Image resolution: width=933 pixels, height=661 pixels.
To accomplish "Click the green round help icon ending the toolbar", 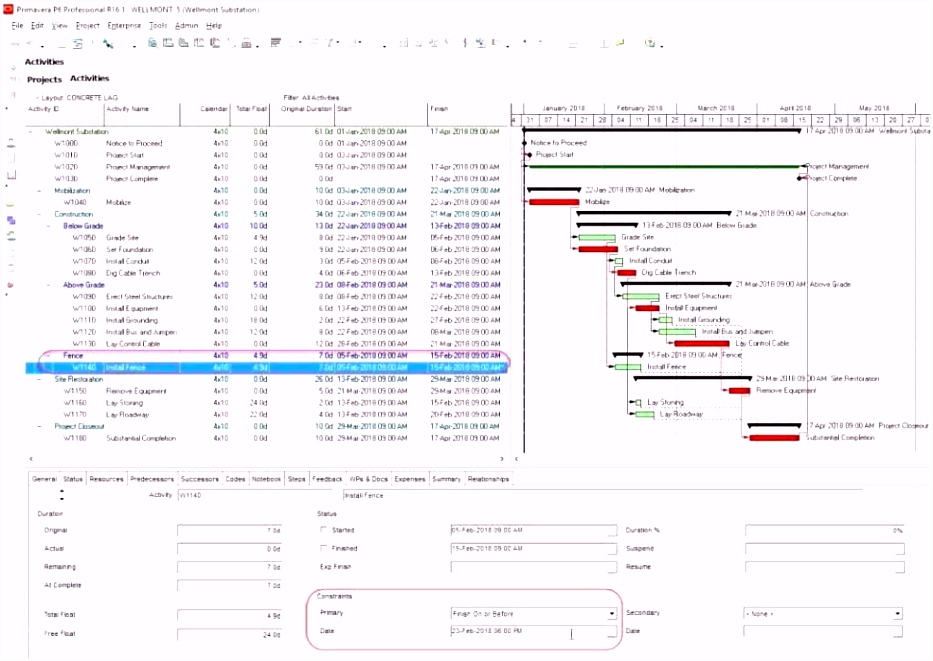I will [x=650, y=43].
